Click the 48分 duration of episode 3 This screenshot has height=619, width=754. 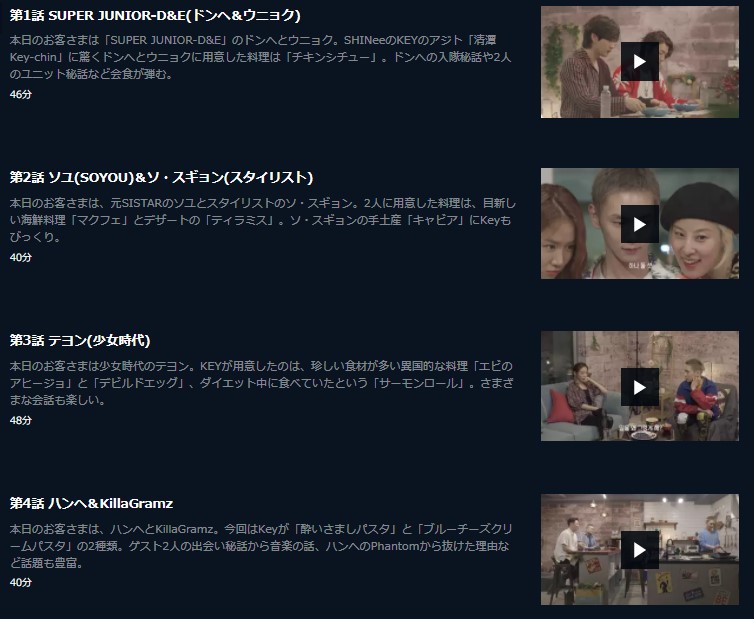click(x=21, y=420)
